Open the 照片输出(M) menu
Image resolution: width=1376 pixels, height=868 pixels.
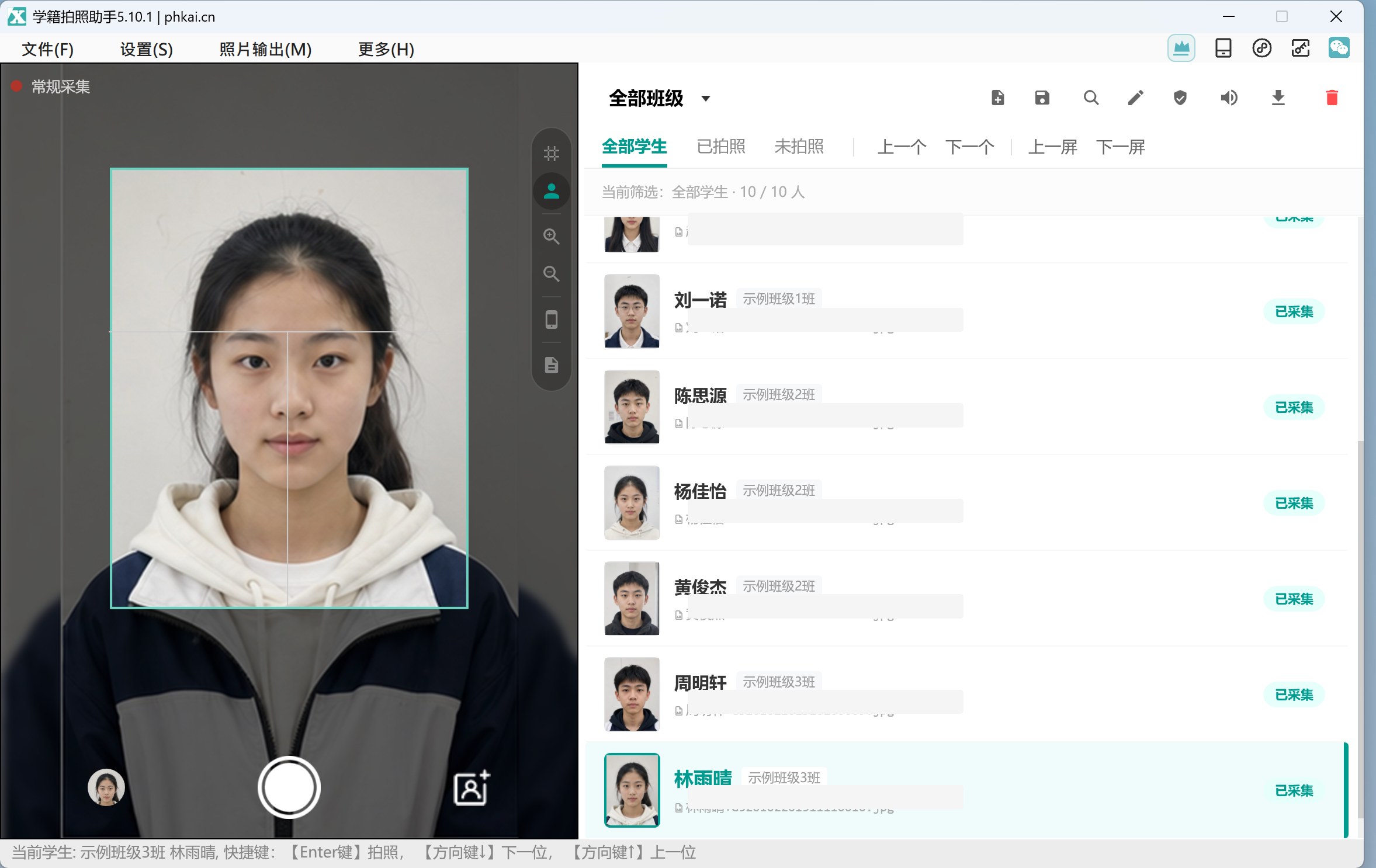(x=265, y=49)
